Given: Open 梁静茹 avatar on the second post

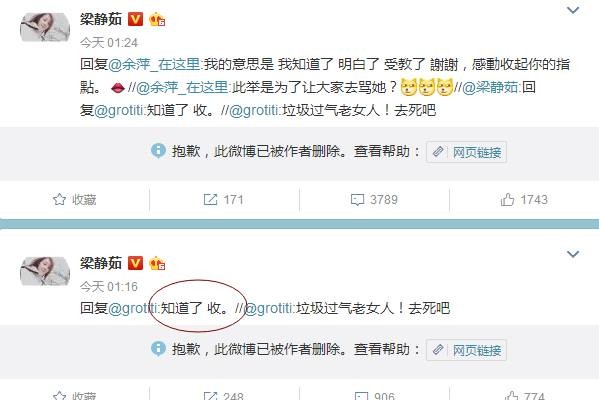Looking at the screenshot, I should 45,271.
